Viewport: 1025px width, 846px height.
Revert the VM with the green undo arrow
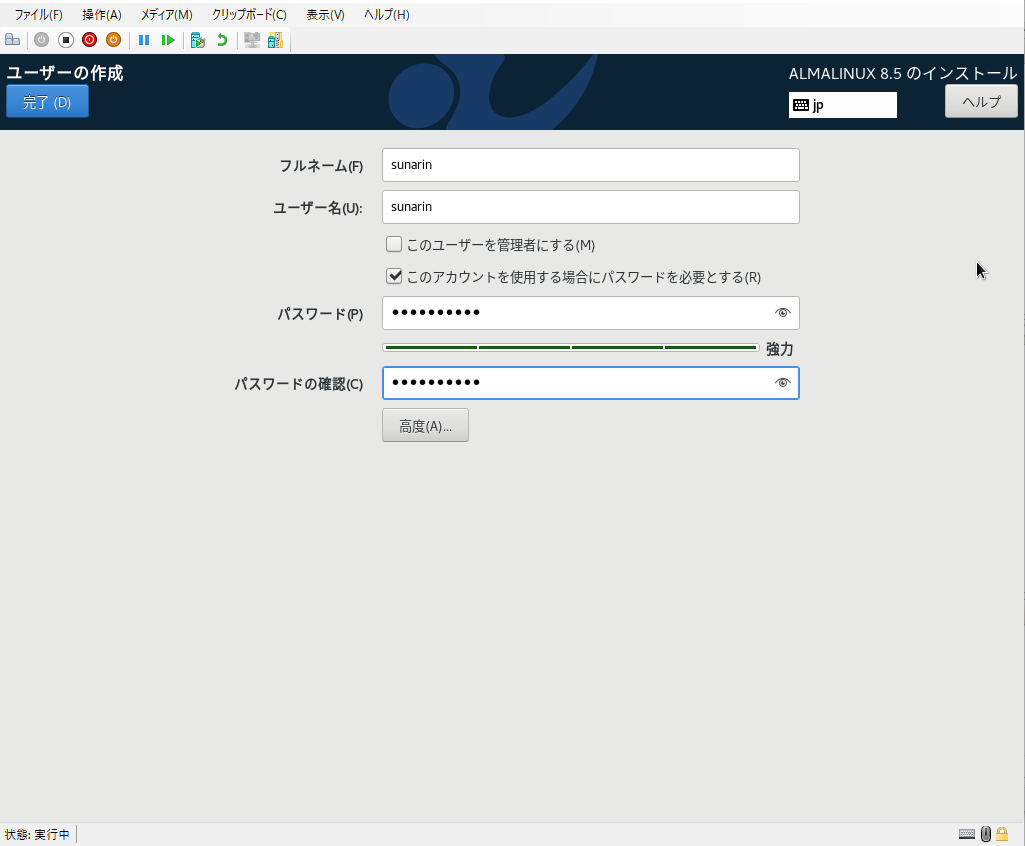(222, 40)
